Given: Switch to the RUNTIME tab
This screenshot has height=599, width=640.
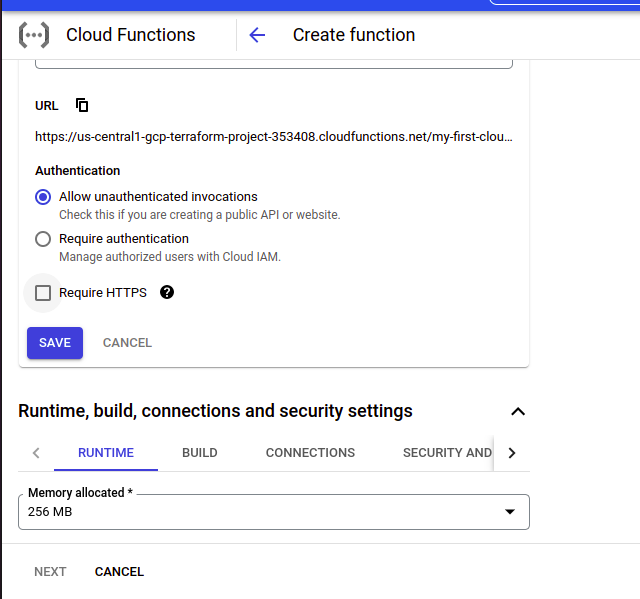Looking at the screenshot, I should tap(106, 453).
